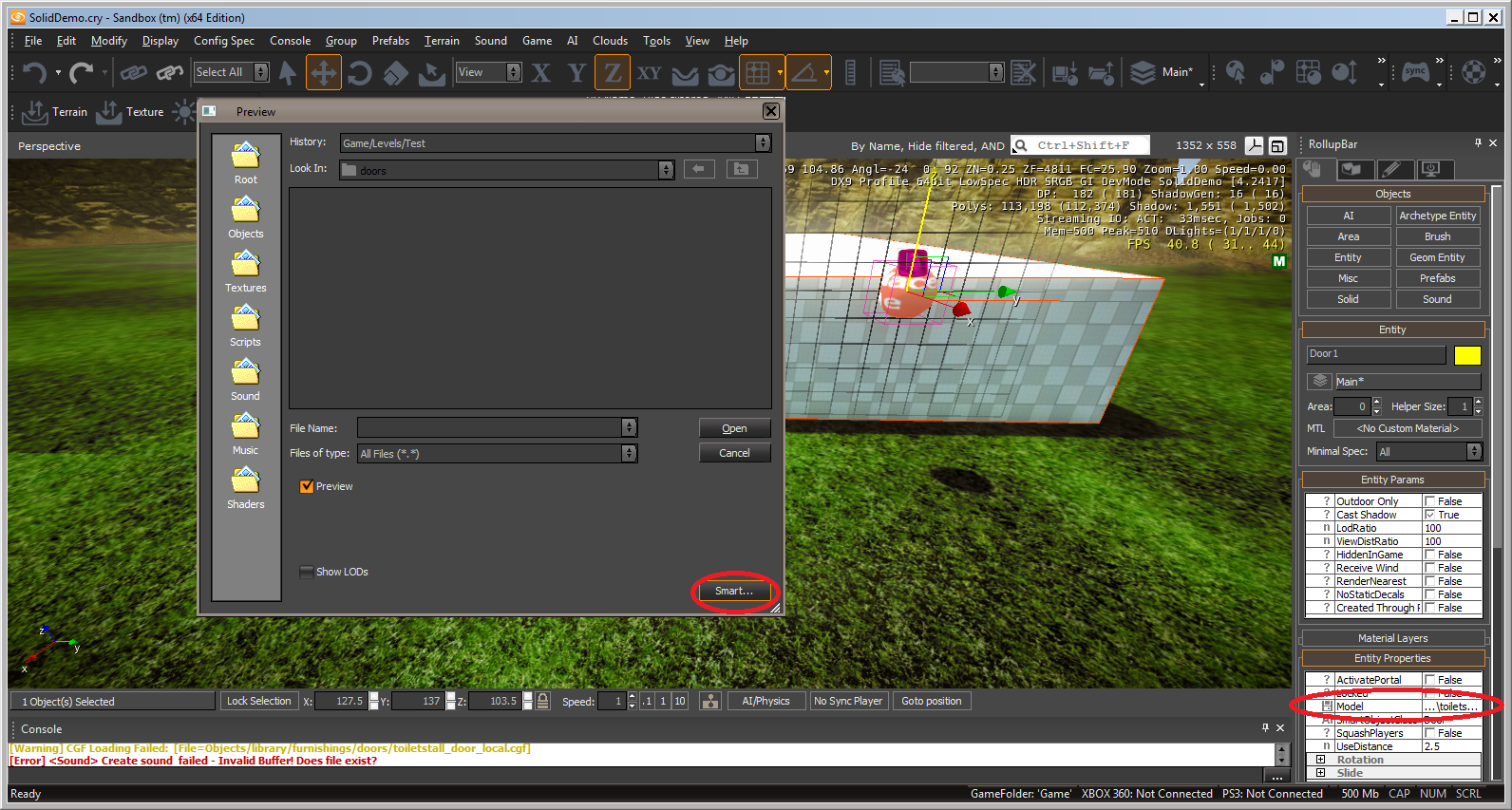Viewport: 1512px width, 810px height.
Task: Toggle Cast Shadow checkbox
Action: pos(1429,515)
